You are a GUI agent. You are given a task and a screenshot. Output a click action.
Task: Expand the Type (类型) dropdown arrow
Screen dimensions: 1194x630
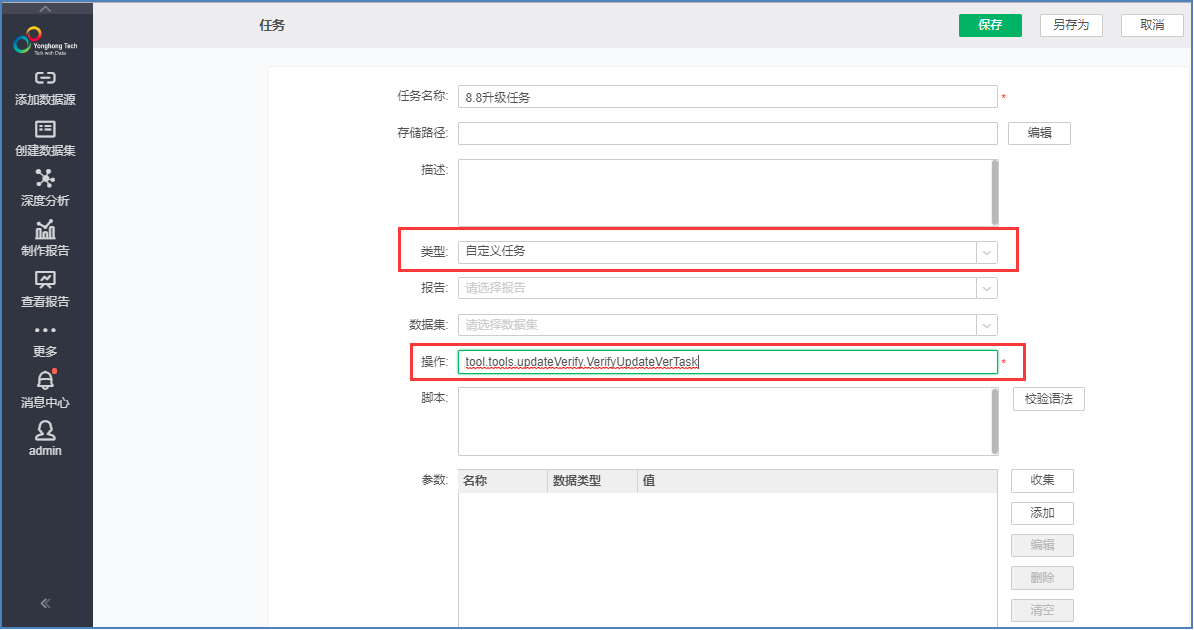click(987, 252)
